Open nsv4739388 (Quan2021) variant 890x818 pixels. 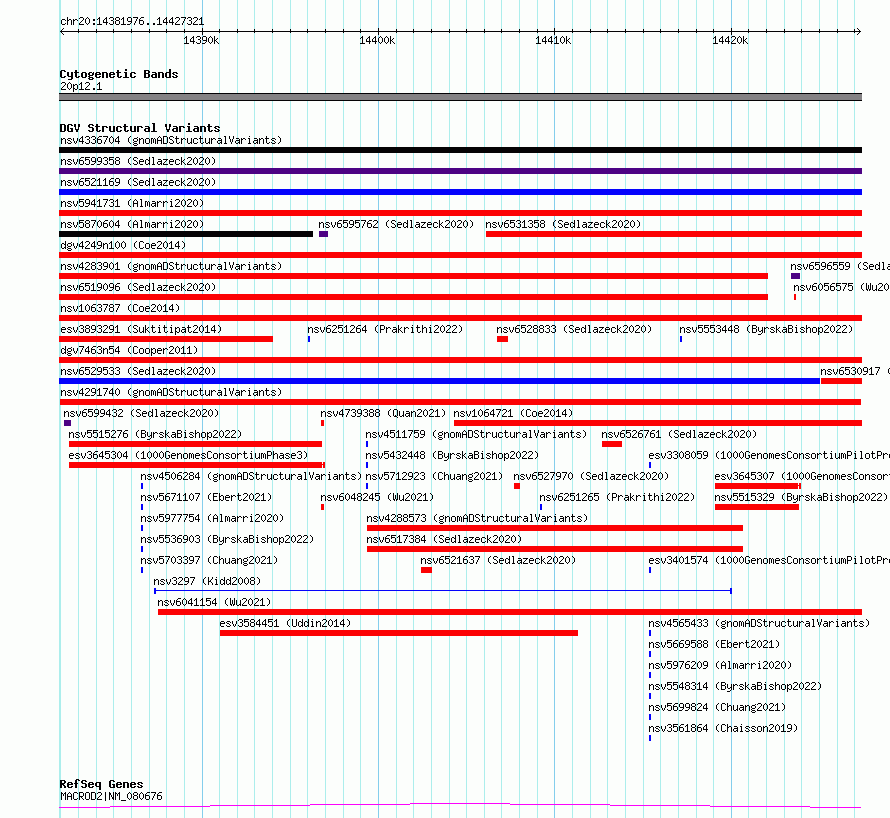point(383,413)
